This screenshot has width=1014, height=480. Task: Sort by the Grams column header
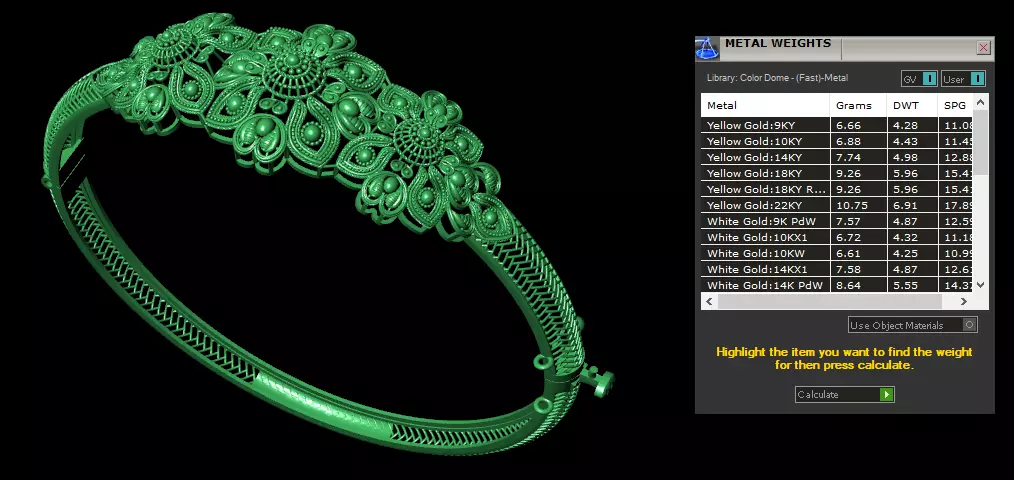tap(858, 105)
